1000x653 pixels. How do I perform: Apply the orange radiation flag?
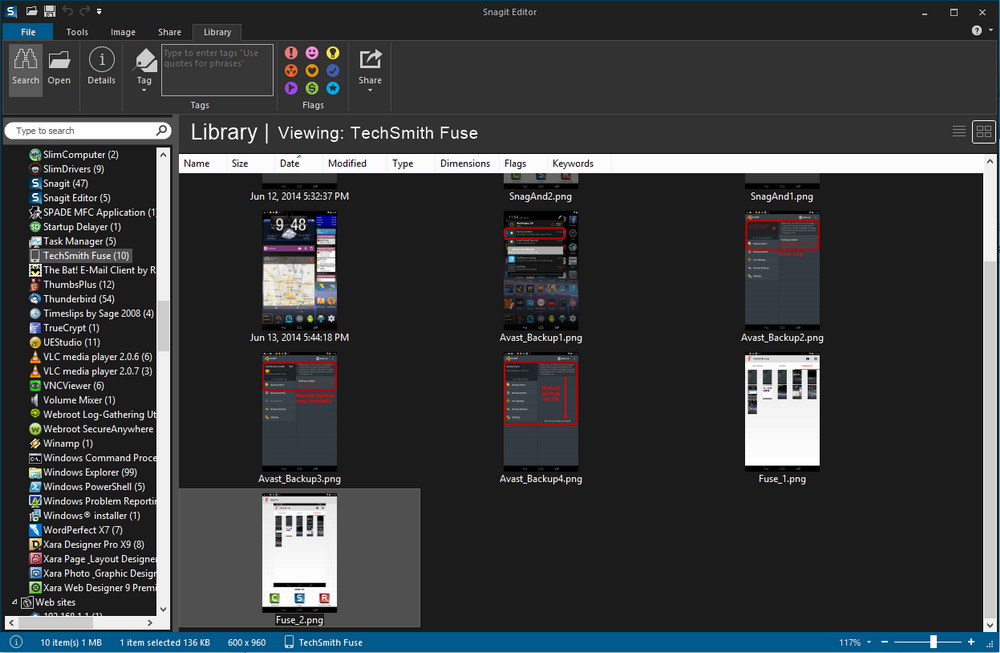coord(291,71)
